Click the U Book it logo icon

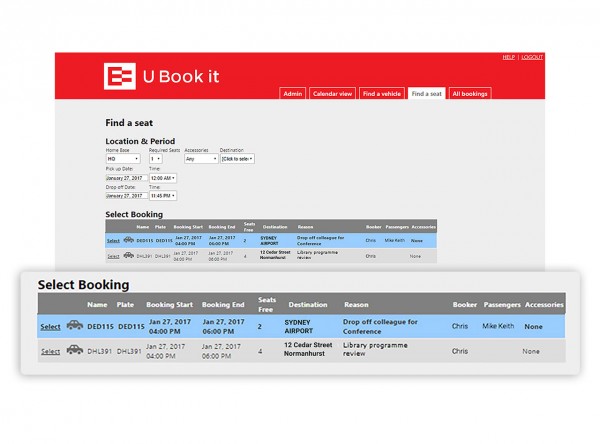coord(122,78)
